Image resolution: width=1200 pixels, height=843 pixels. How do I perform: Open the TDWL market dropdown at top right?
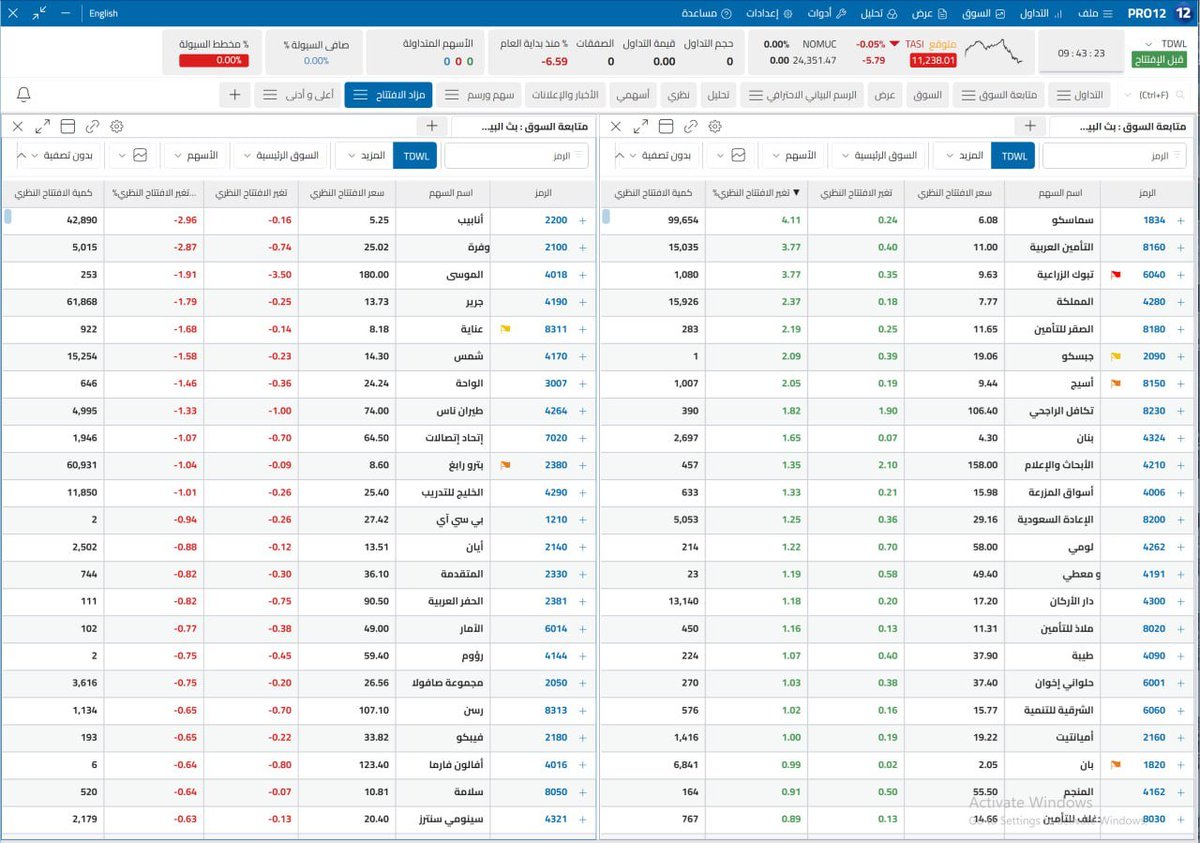pos(1163,45)
